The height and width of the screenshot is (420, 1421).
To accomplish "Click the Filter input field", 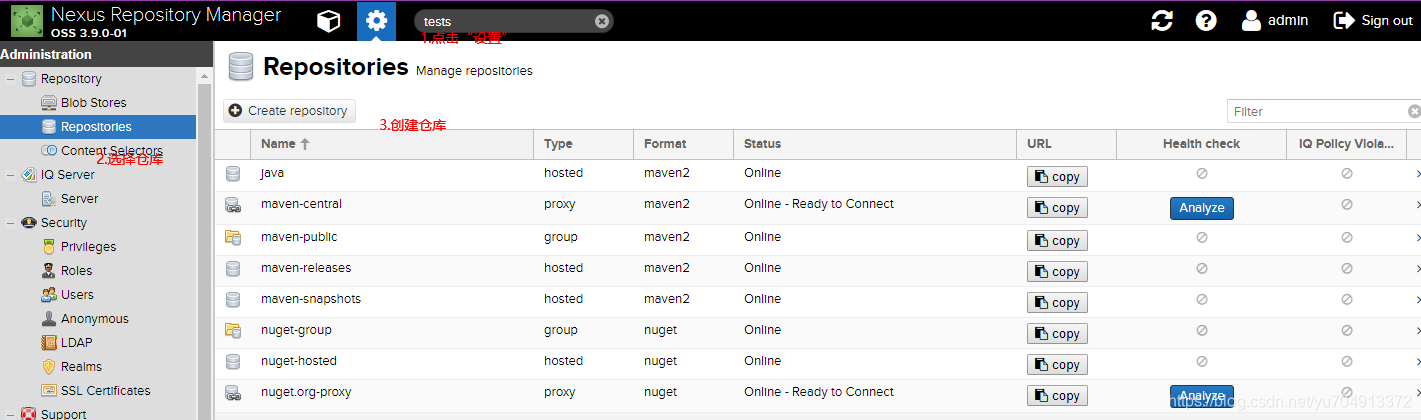I will 1317,111.
